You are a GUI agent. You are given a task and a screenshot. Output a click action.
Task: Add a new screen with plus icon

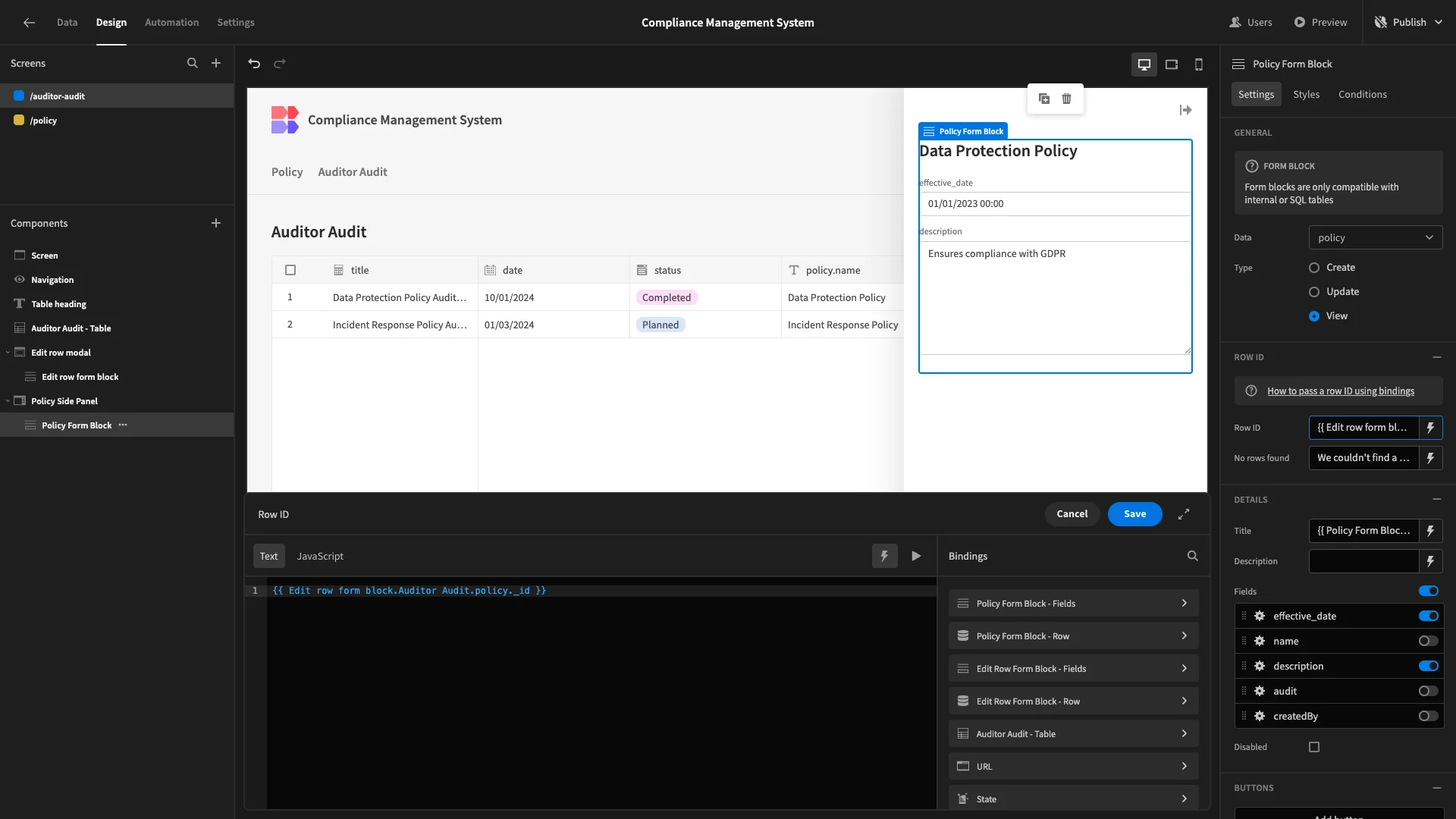coord(216,64)
